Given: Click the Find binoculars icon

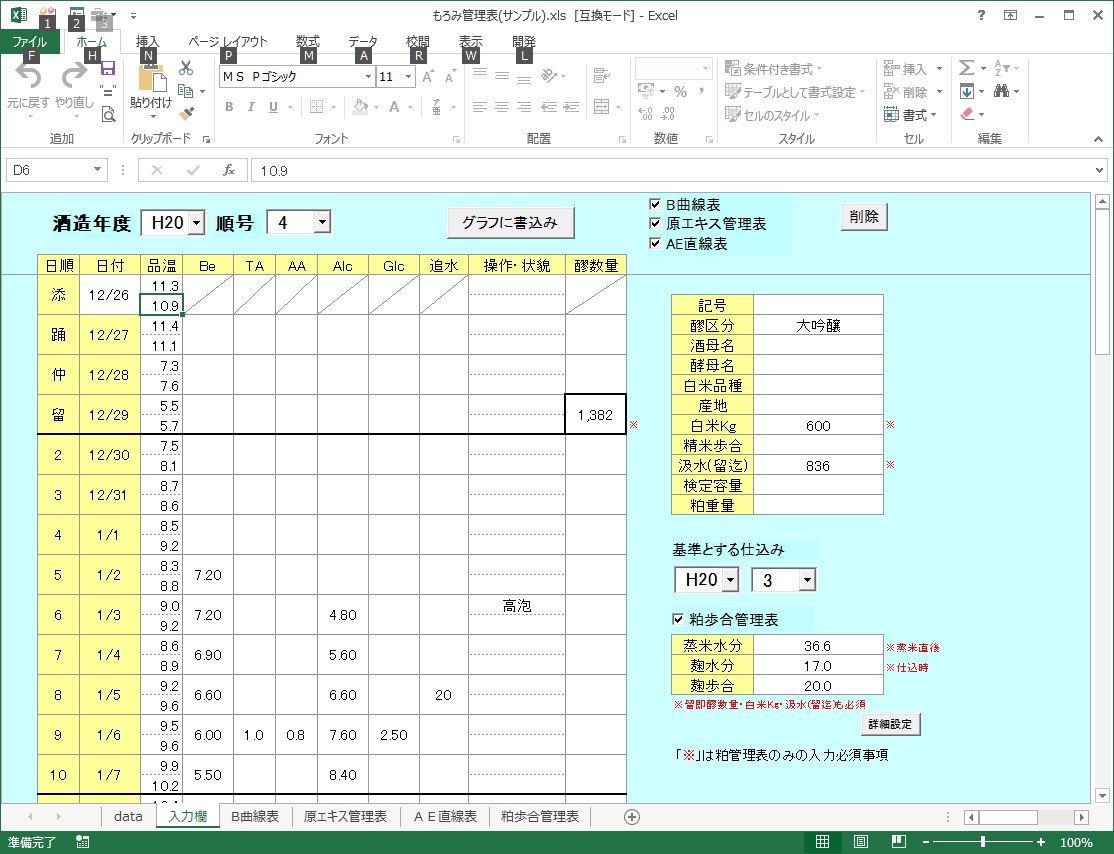Looking at the screenshot, I should 1001,91.
